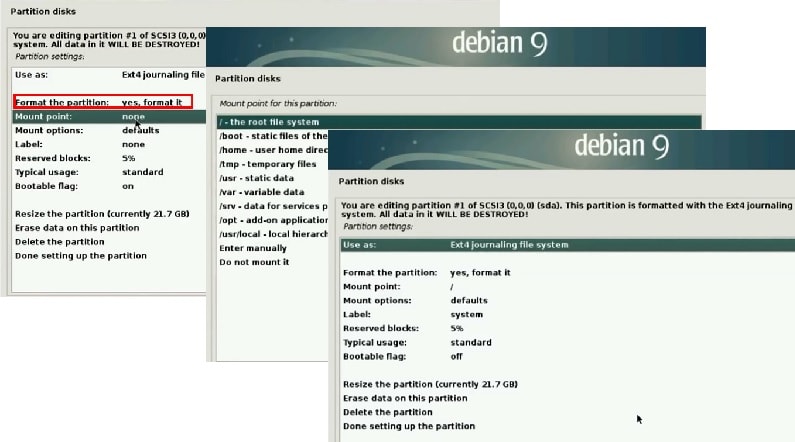Screen dimensions: 795x442
Task: Choose 'Done setting up the partition' in front window
Action: (x=568, y=426)
